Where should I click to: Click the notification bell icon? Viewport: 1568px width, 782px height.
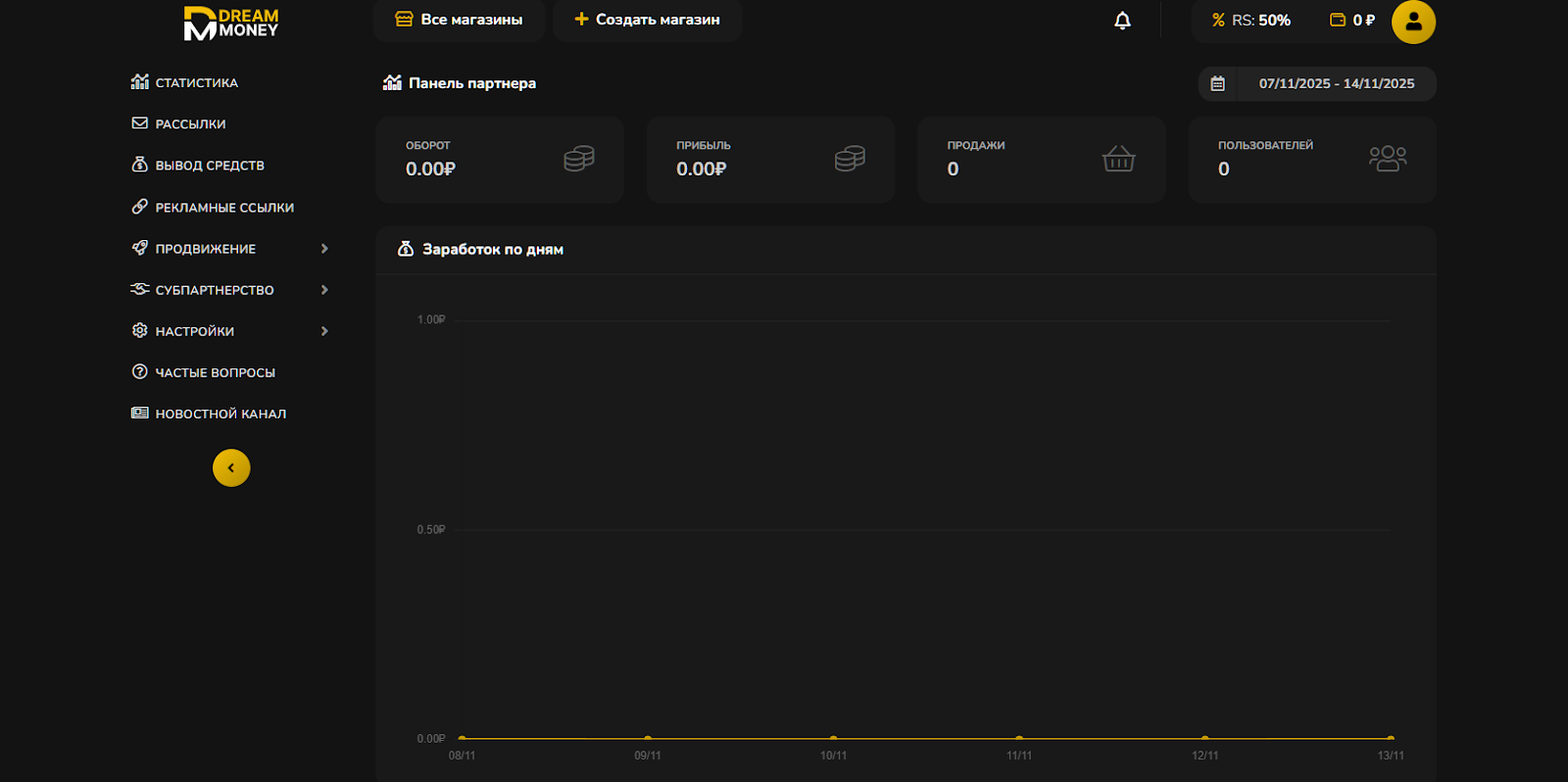1122,21
